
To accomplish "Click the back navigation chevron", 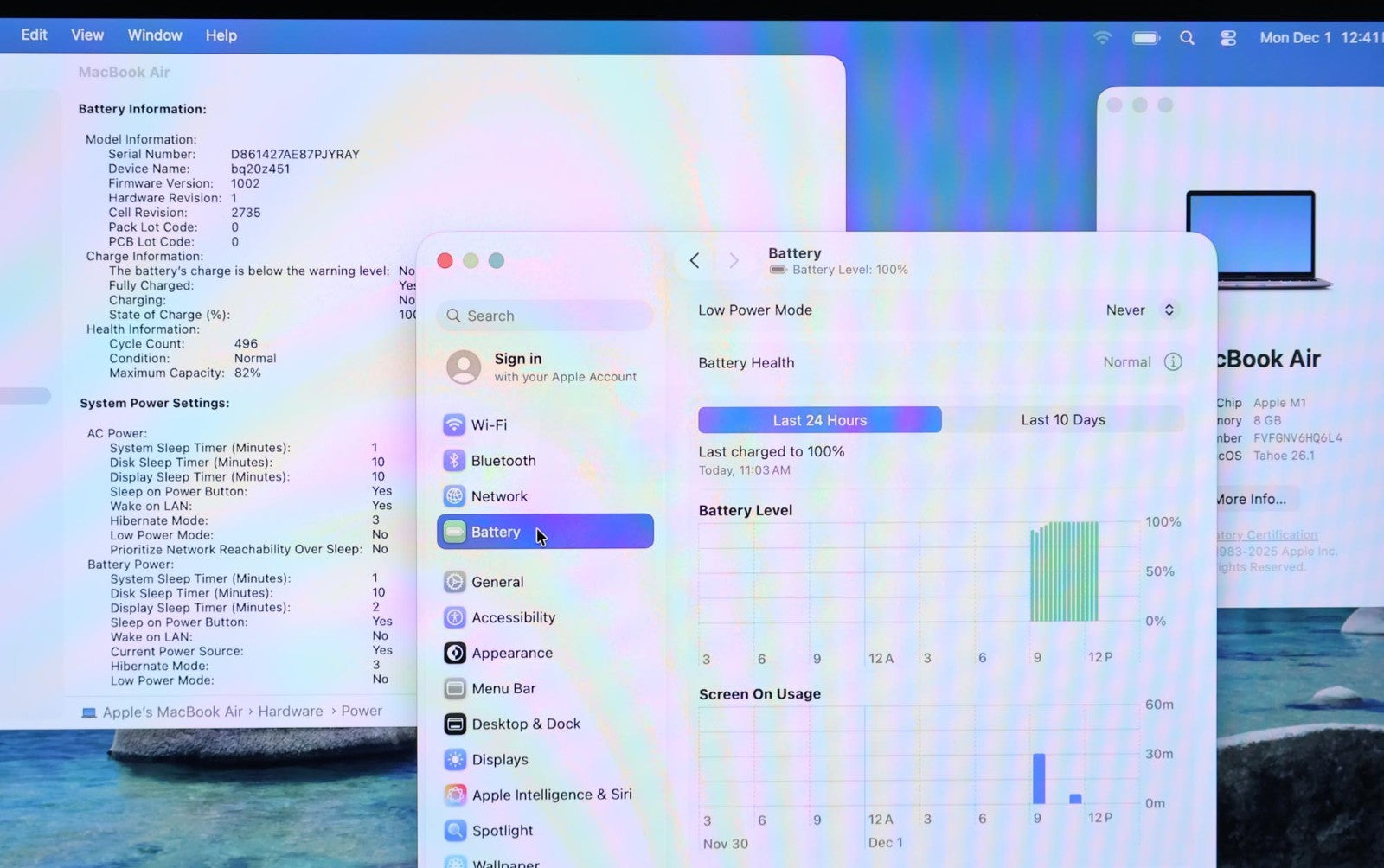I will click(695, 261).
